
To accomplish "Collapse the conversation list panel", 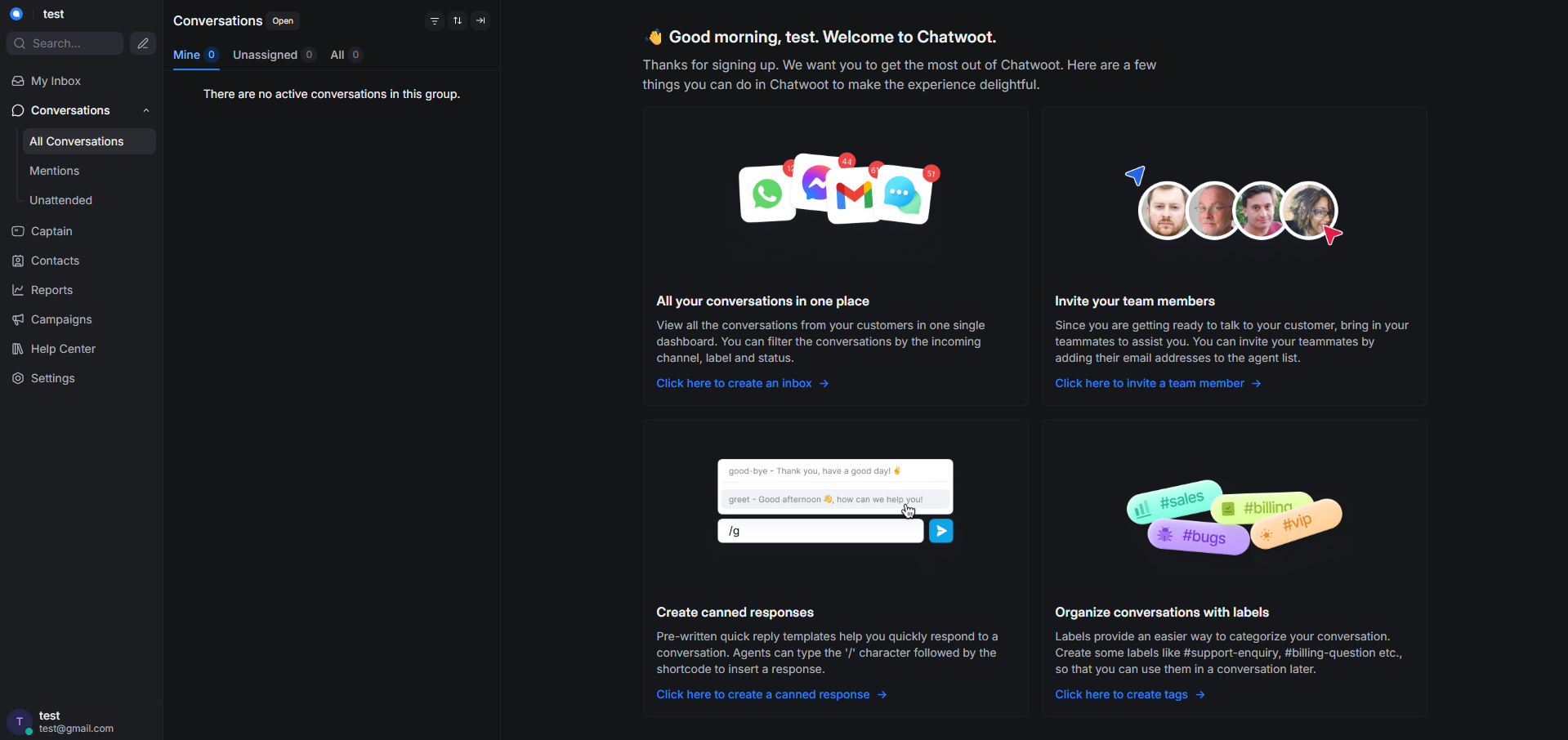I will click(480, 20).
